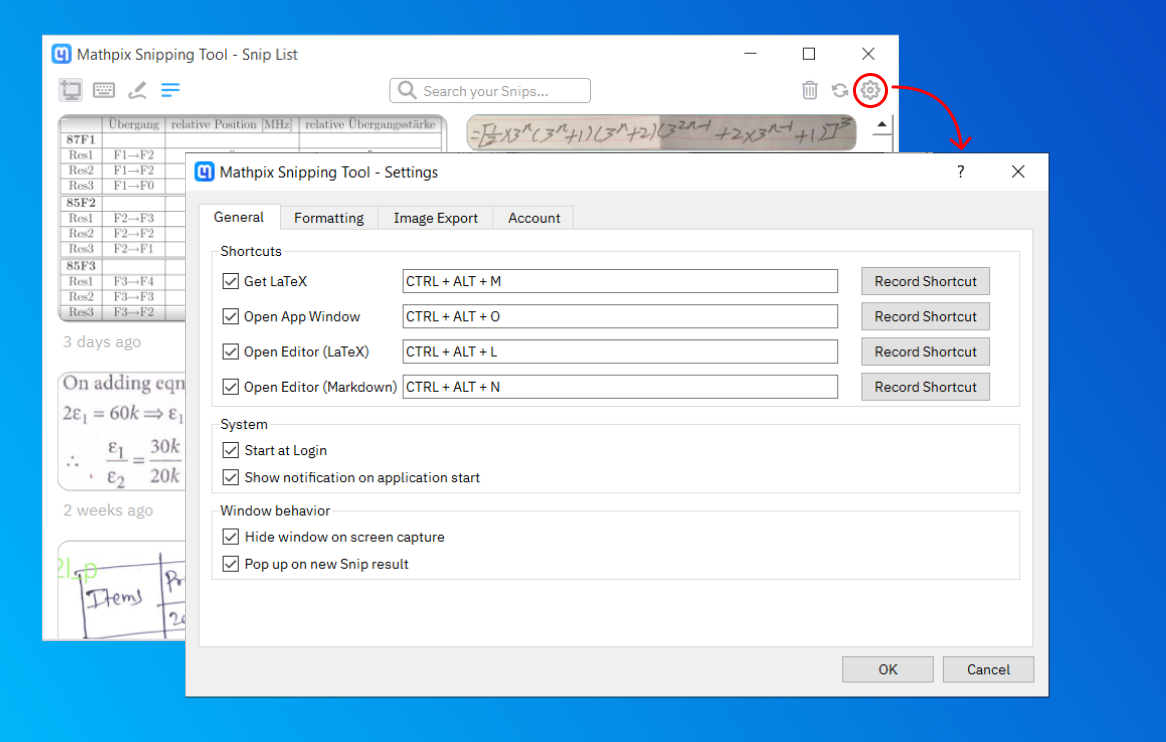Maximize the Snip List window

tap(809, 54)
